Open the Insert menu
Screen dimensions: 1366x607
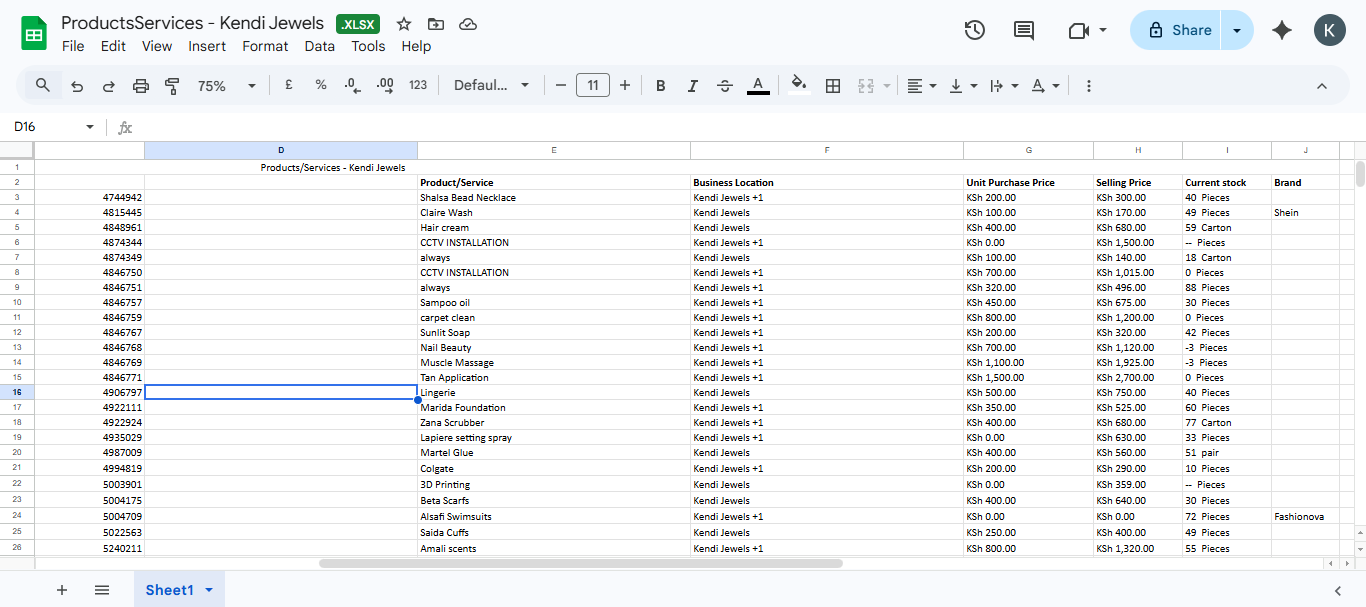[207, 46]
